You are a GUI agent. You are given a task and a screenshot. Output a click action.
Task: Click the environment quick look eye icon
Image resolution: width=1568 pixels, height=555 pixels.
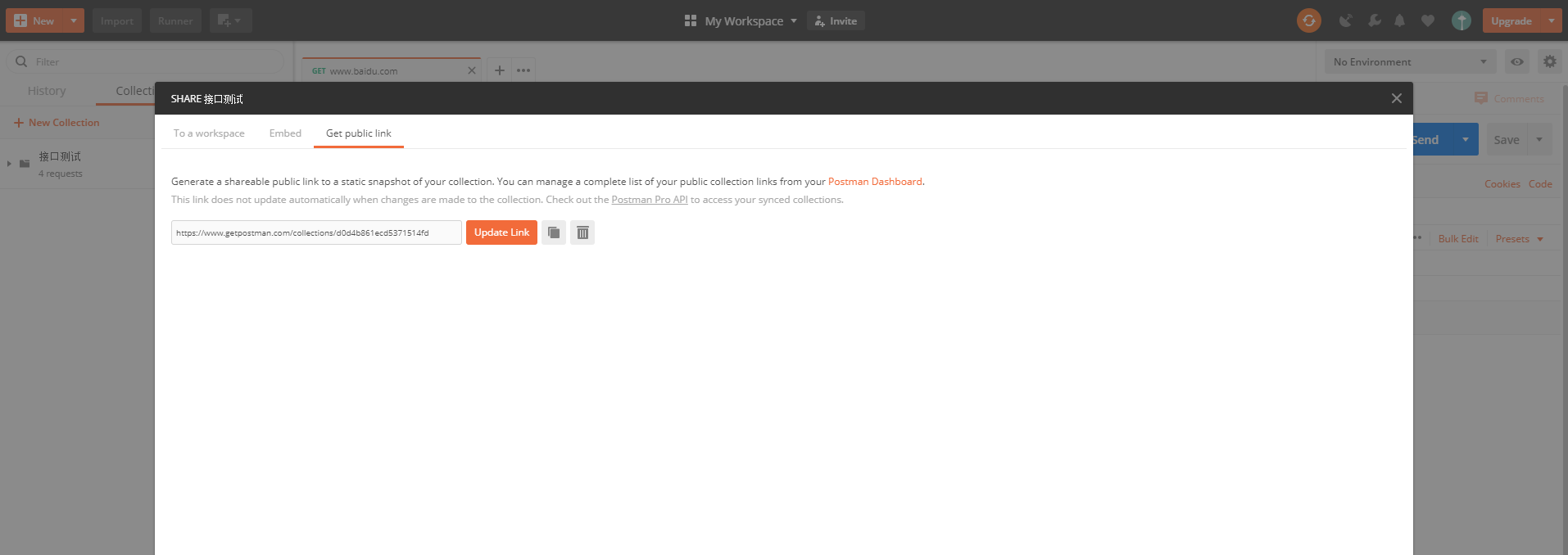click(1517, 61)
